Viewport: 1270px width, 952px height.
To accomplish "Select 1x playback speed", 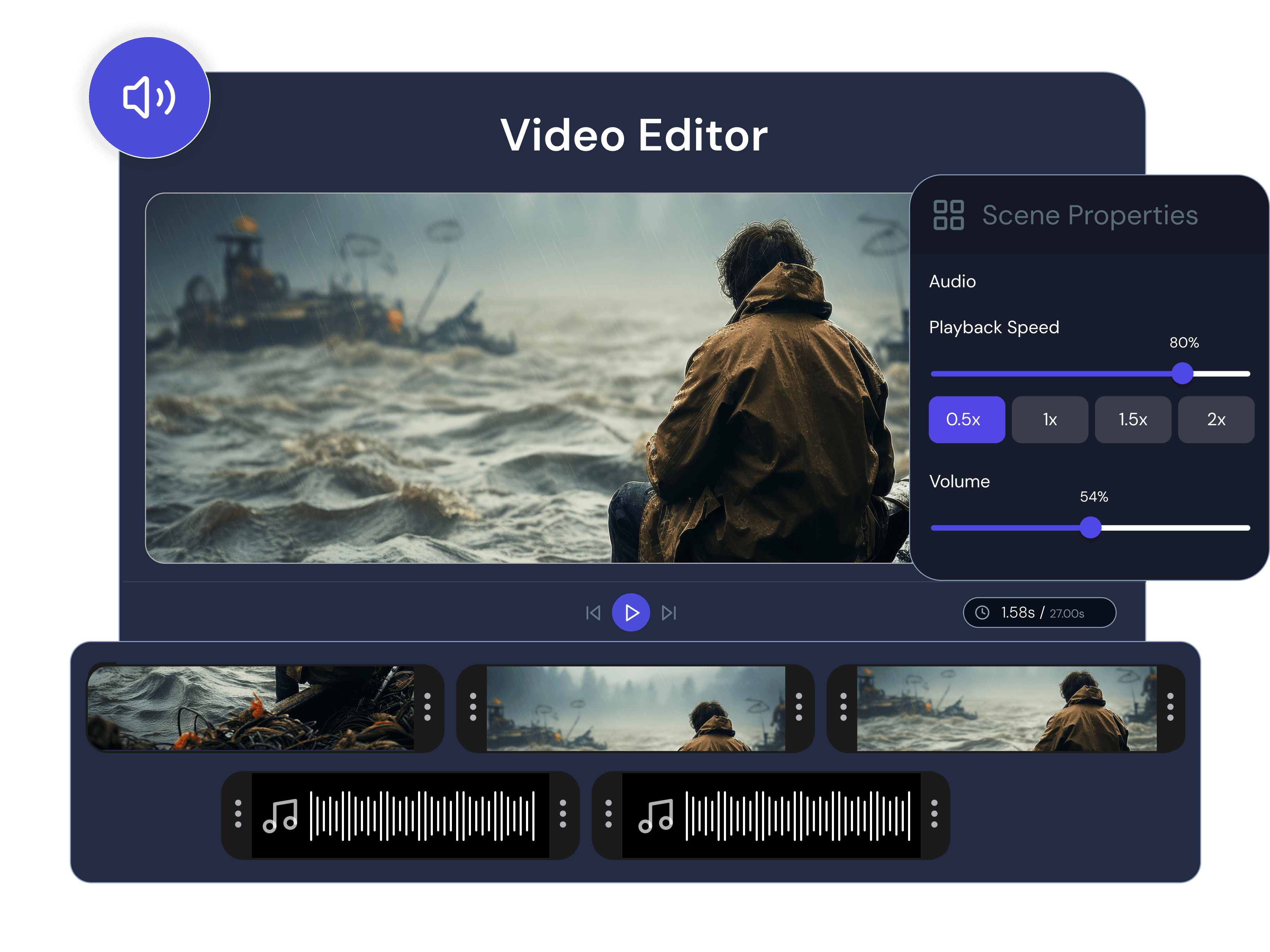I will pos(1050,420).
